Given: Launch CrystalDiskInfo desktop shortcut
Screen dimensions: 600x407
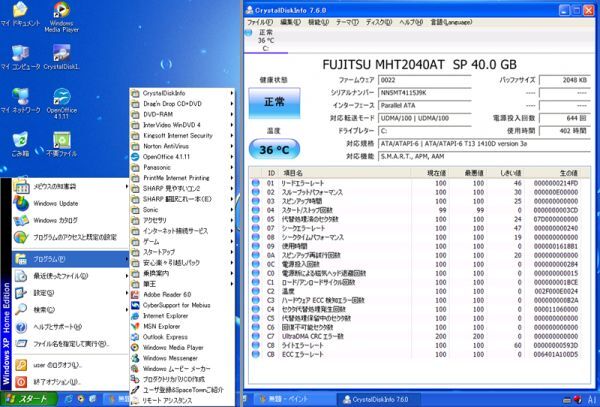Looking at the screenshot, I should click(x=61, y=57).
